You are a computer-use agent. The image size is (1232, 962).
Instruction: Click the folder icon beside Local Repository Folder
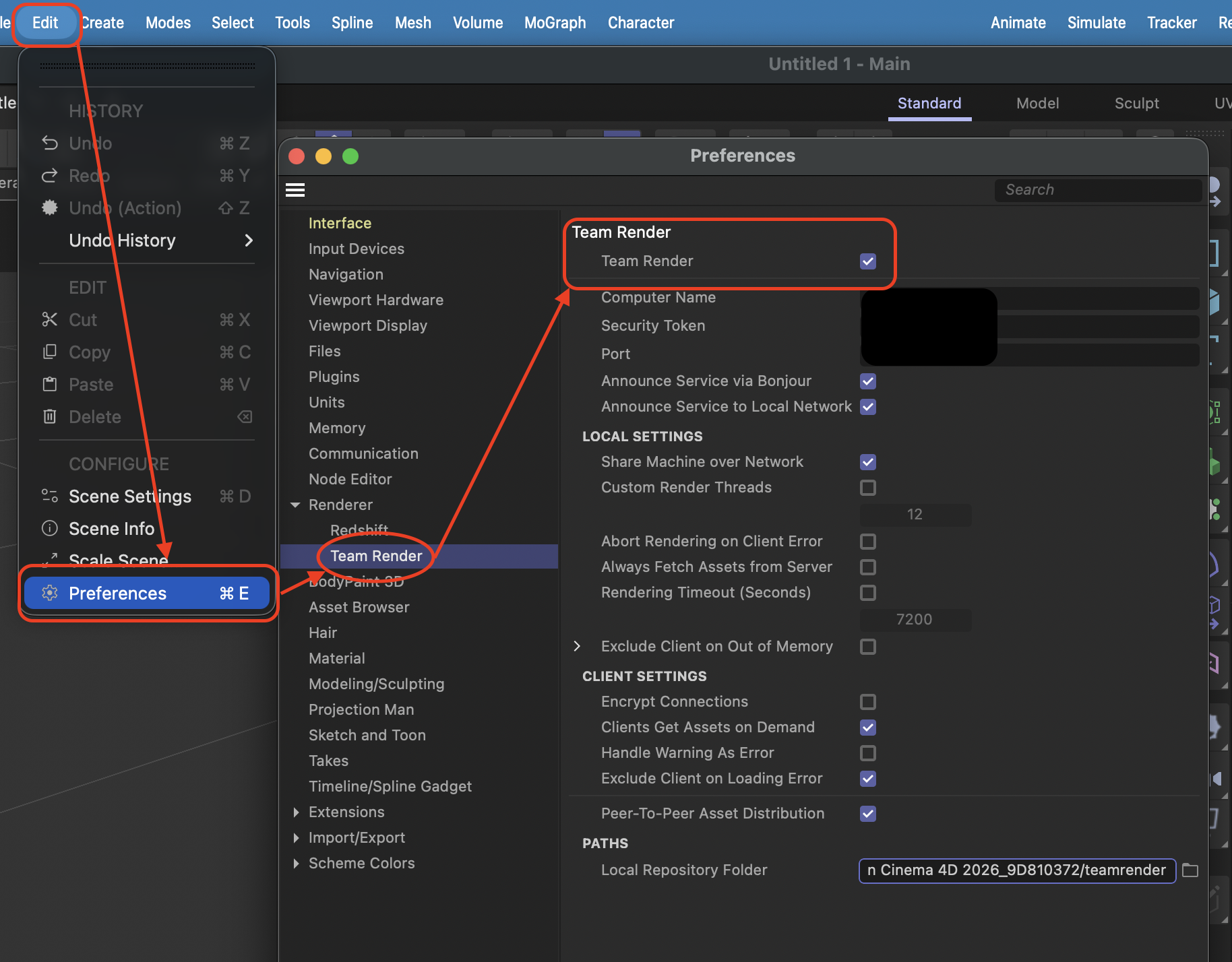click(1190, 870)
